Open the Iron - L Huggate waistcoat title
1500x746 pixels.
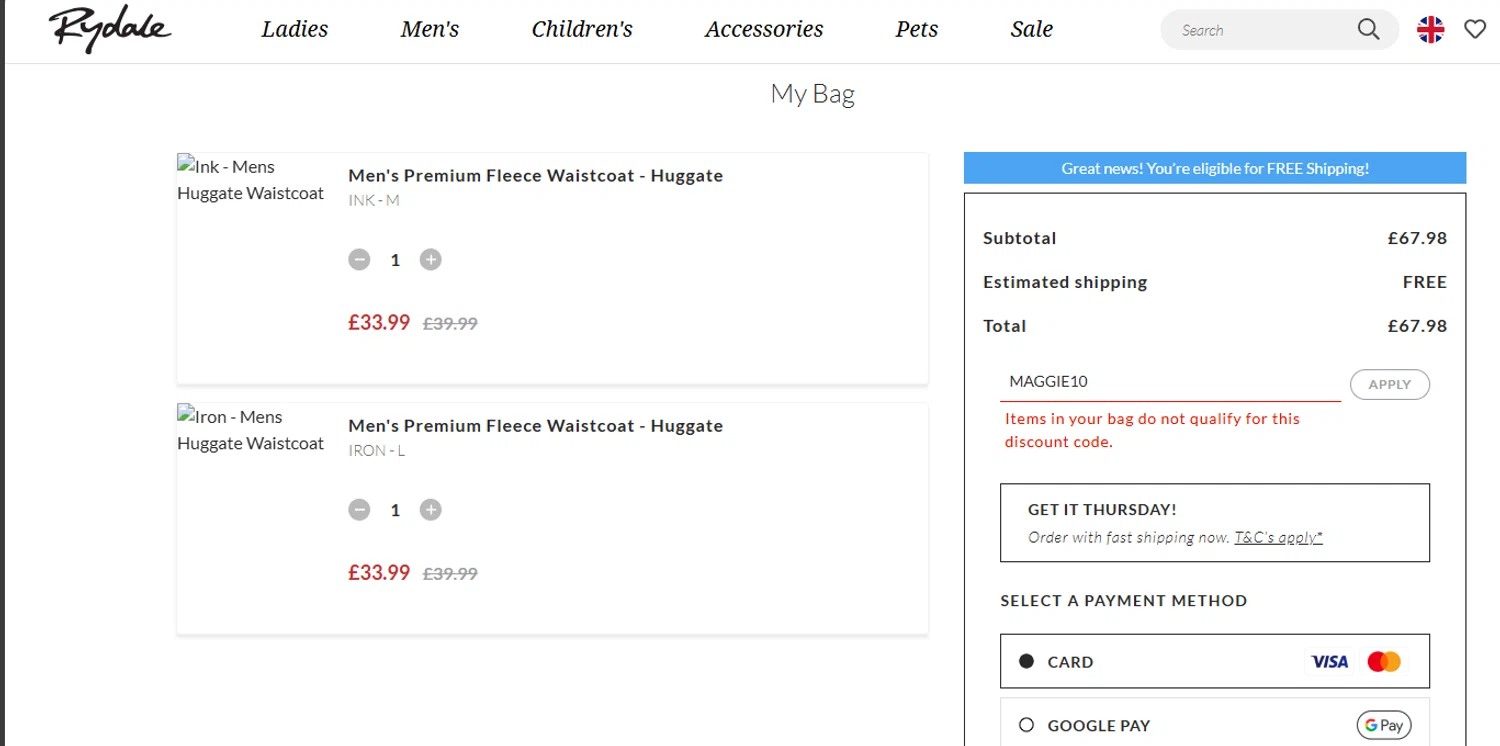click(x=535, y=425)
